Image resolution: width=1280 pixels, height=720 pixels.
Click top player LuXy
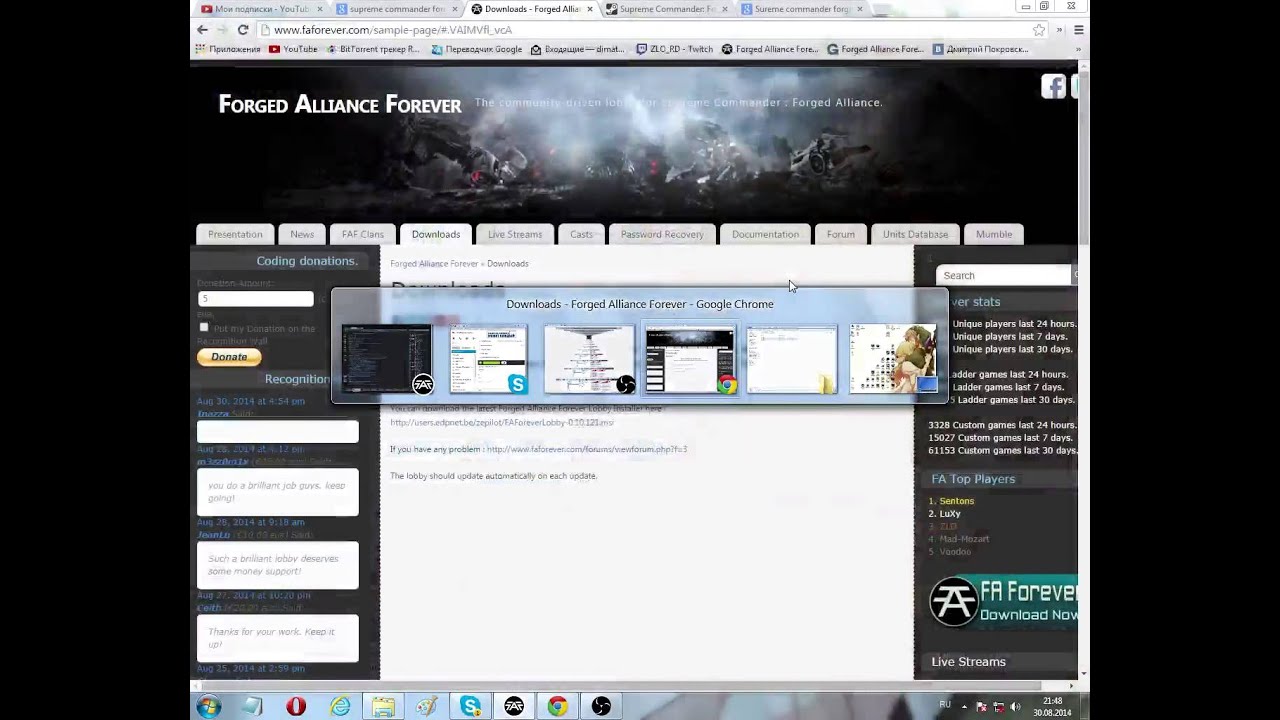coord(949,514)
